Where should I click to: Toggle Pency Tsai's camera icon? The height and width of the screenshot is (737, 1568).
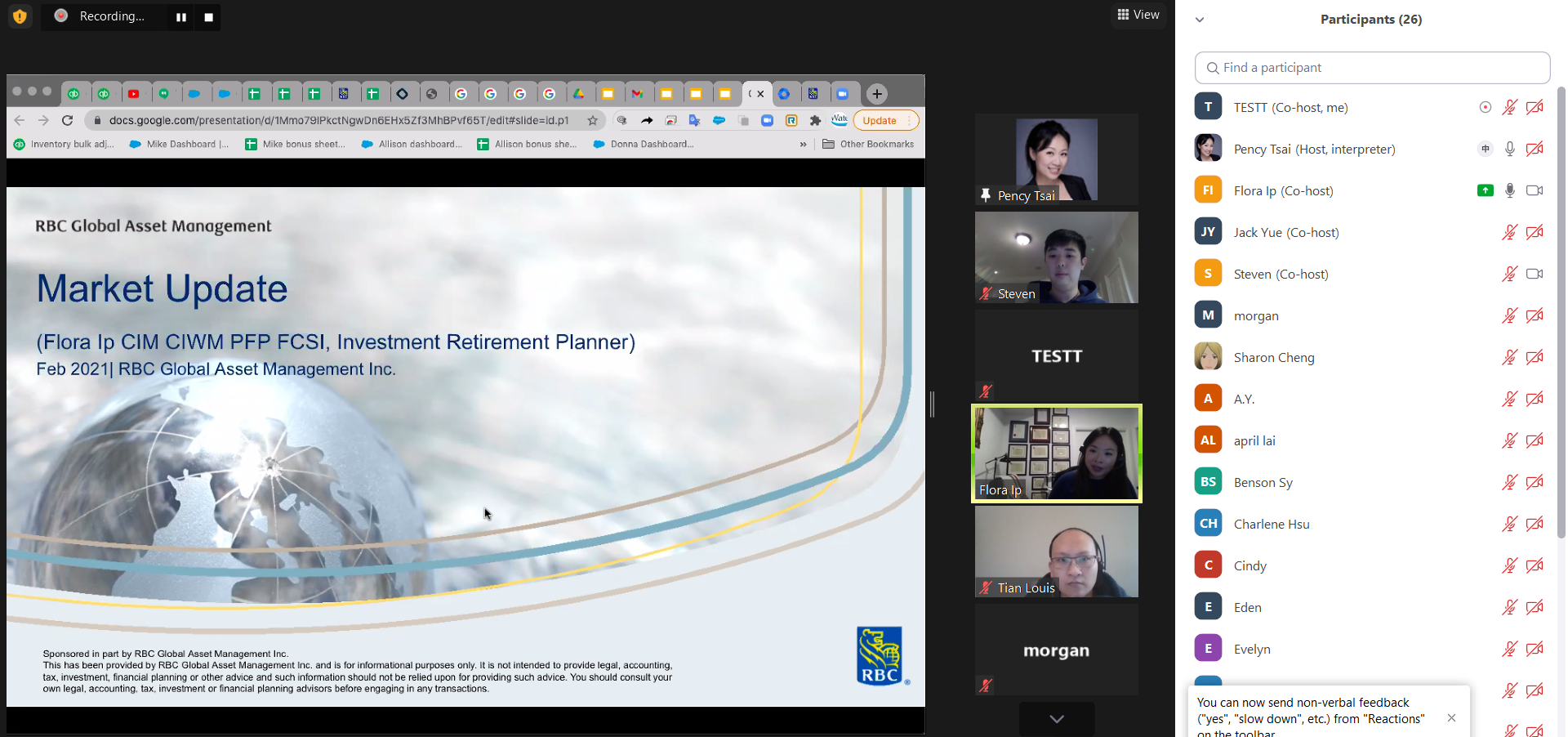[x=1535, y=149]
